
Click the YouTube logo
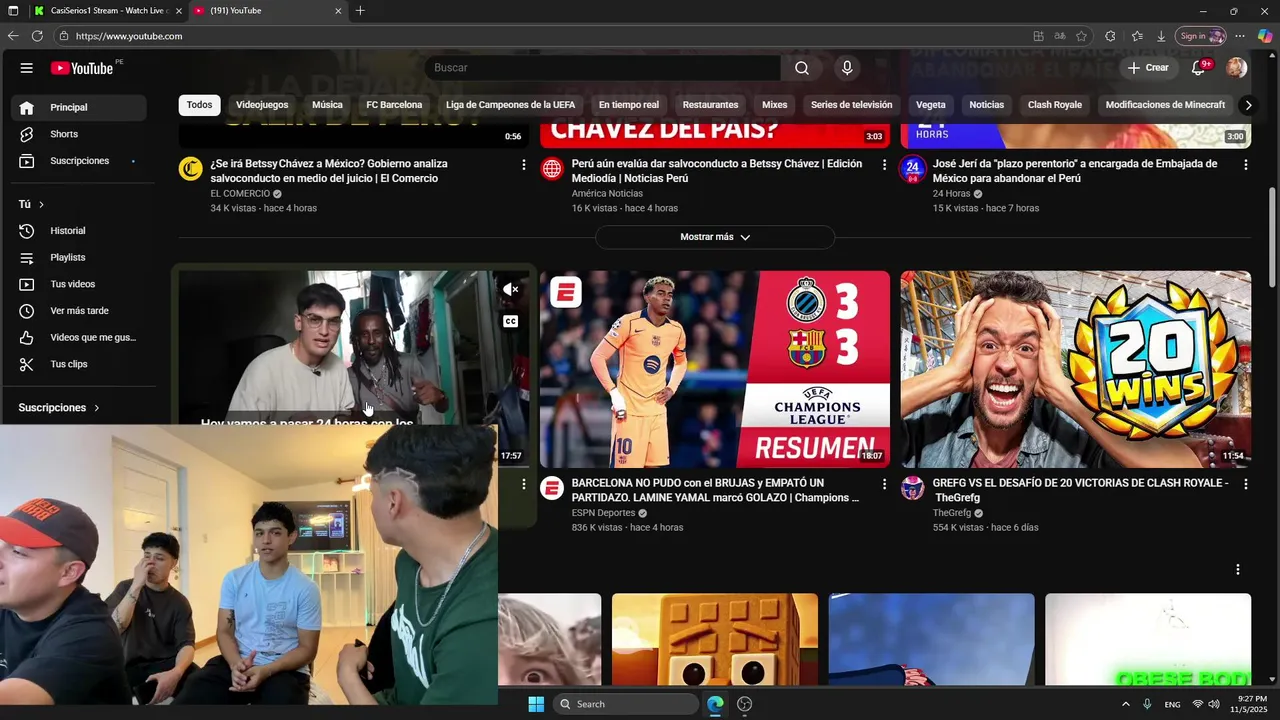point(82,68)
